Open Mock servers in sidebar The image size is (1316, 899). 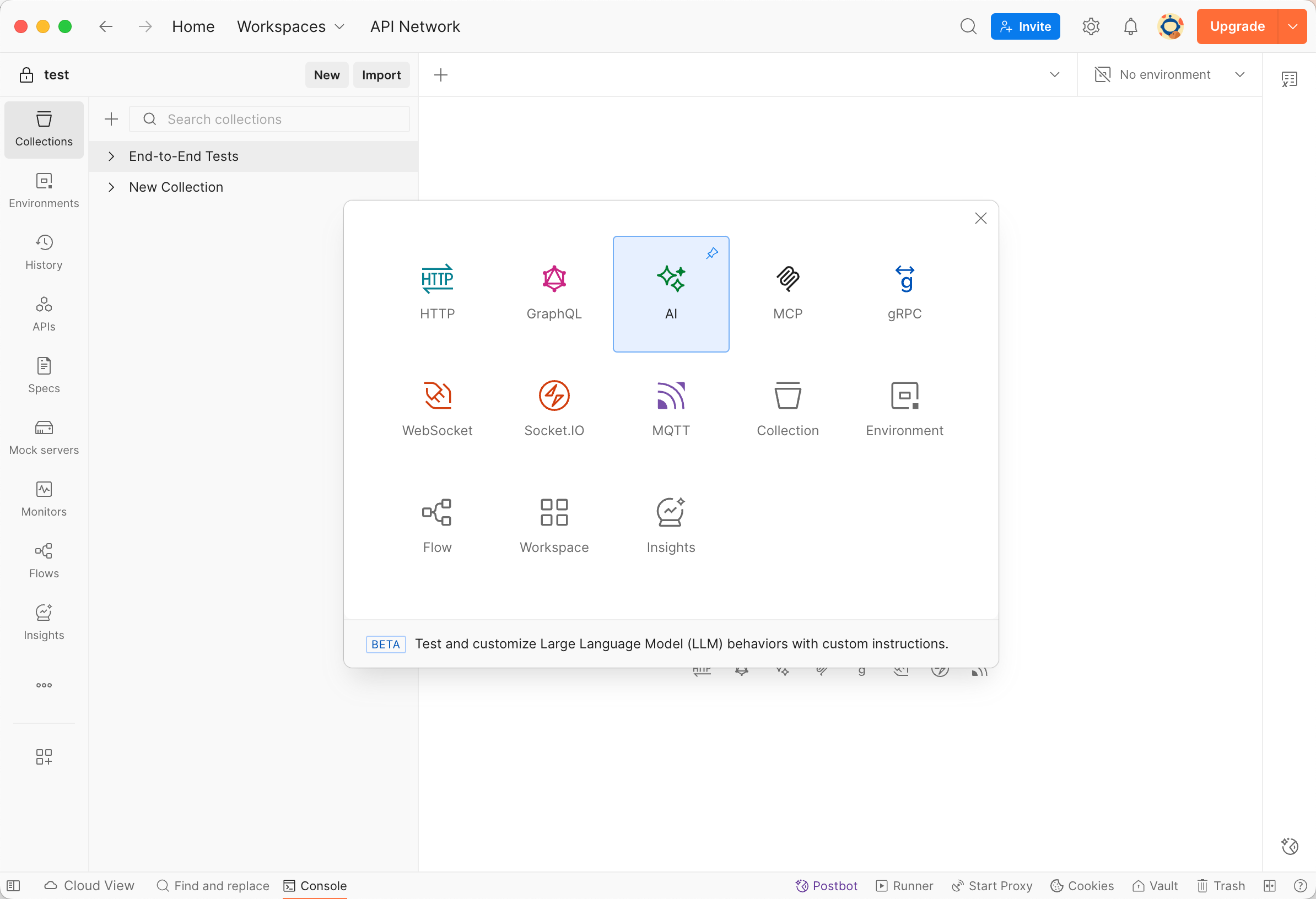pos(44,437)
